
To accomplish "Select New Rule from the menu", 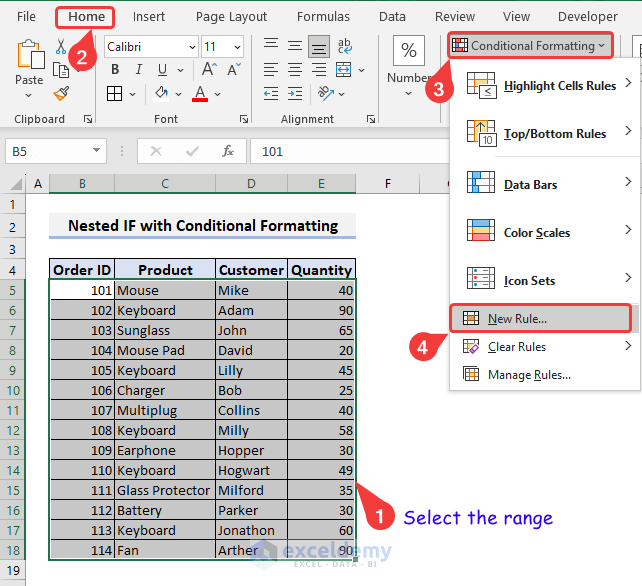I will coord(517,319).
